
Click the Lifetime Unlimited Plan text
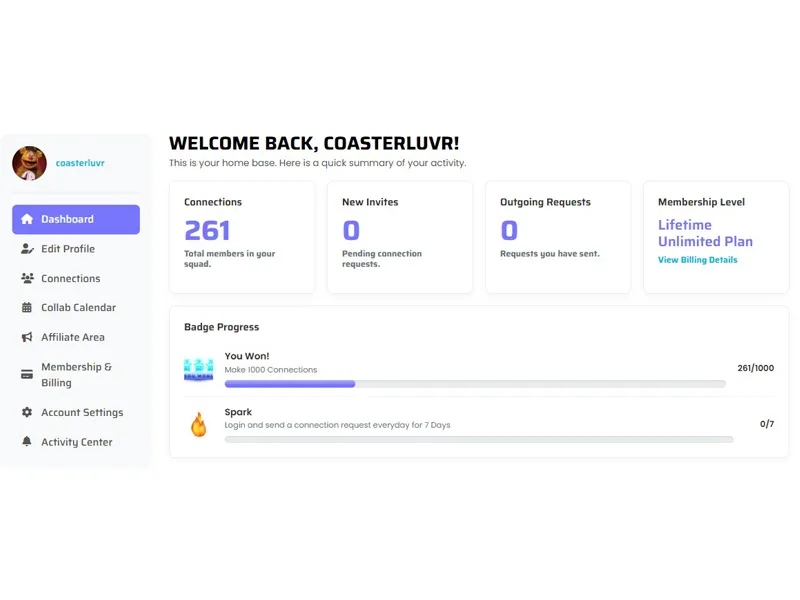pos(705,233)
